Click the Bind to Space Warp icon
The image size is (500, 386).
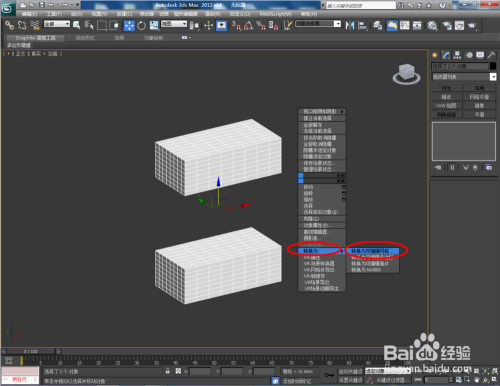click(35, 25)
